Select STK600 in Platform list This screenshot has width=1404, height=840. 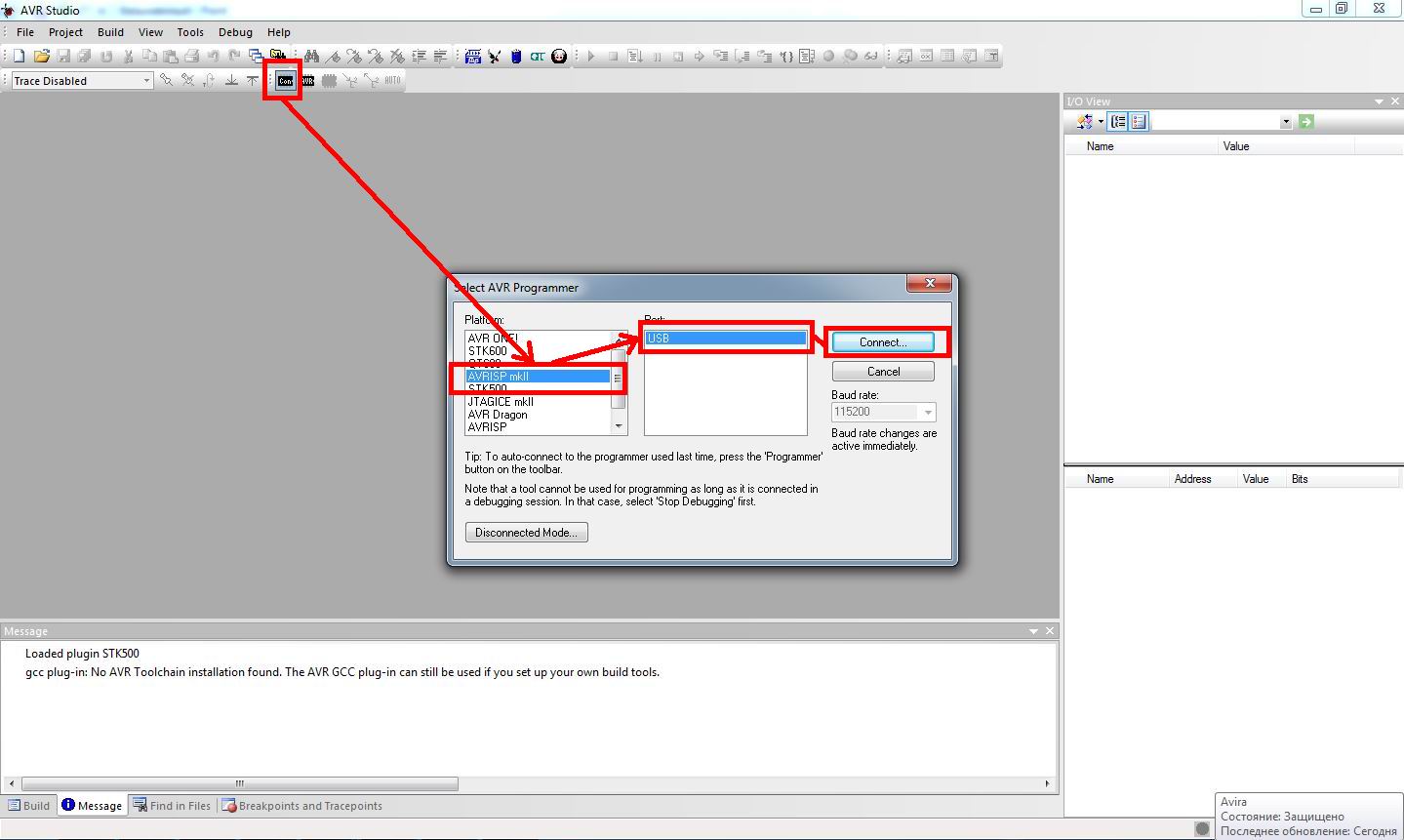tap(539, 351)
